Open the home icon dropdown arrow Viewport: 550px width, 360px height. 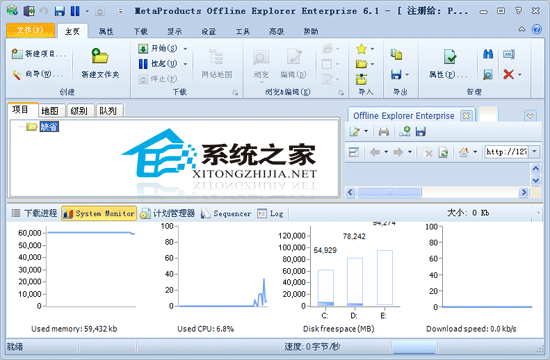(475, 152)
